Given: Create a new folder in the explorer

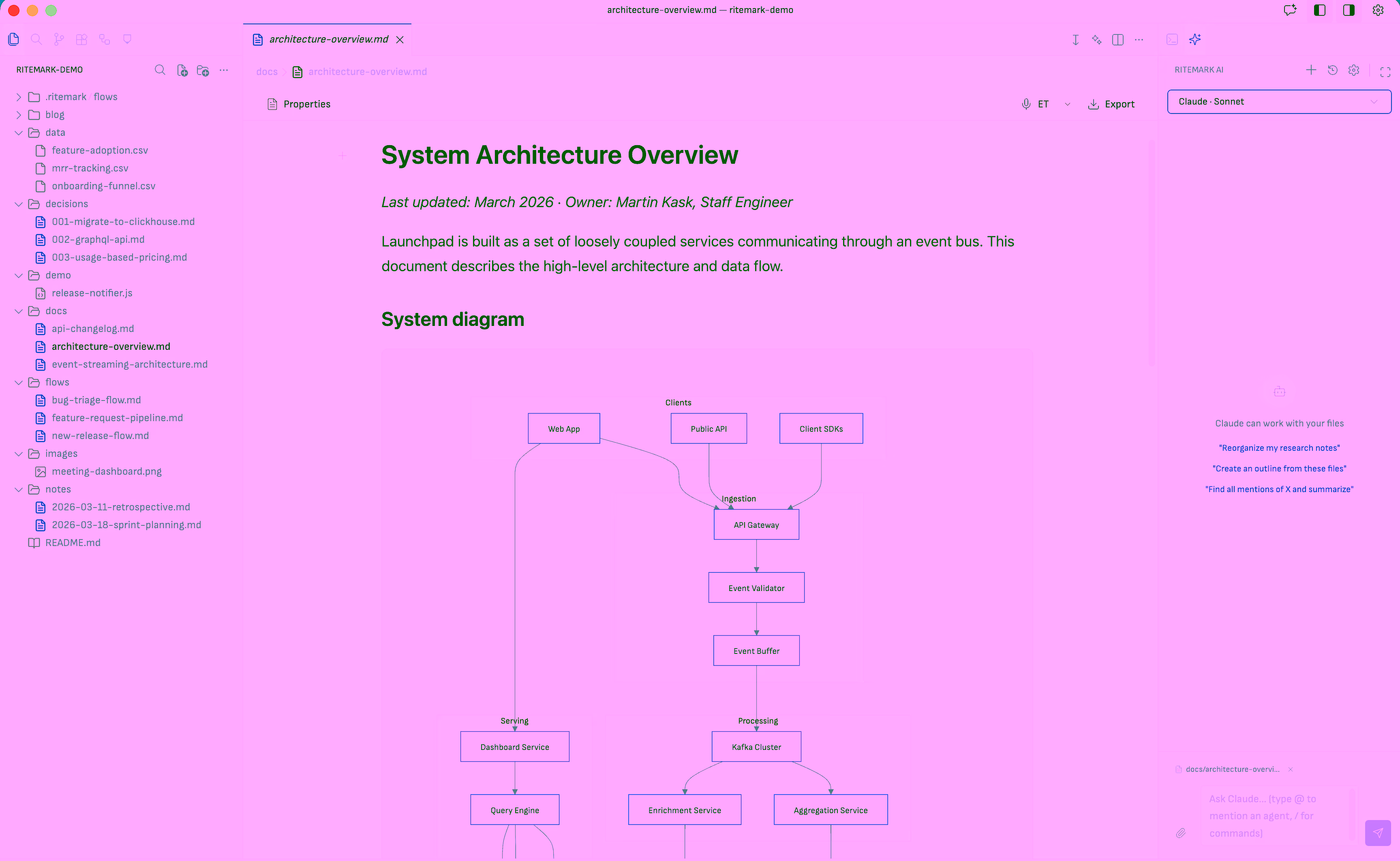Looking at the screenshot, I should [x=203, y=70].
